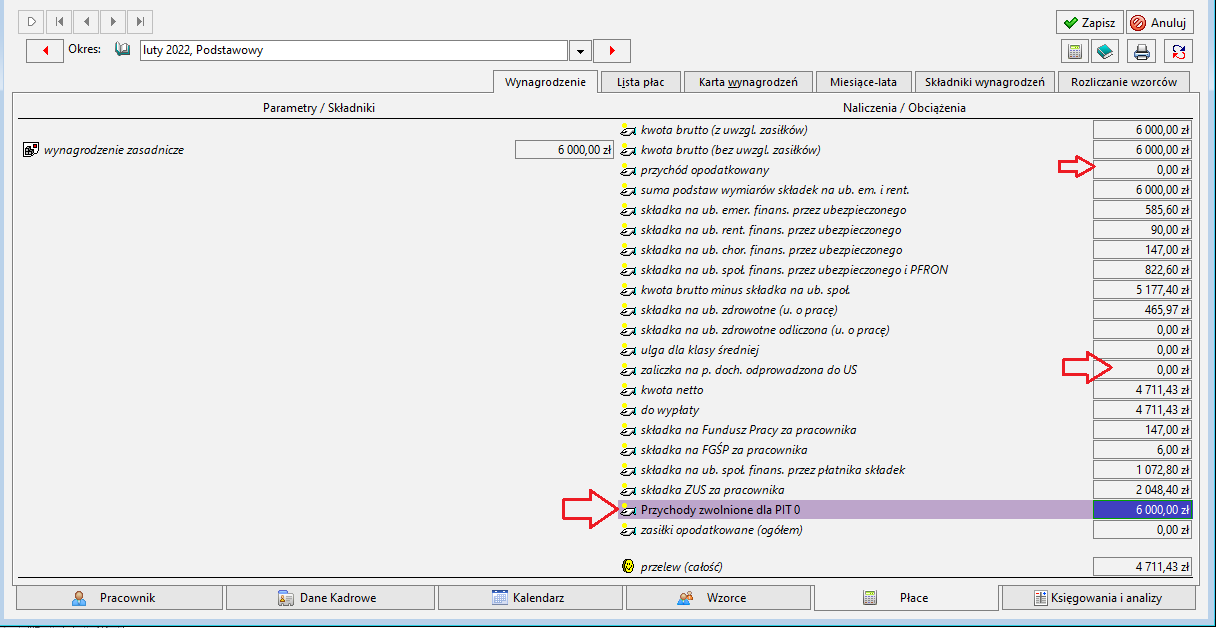
Task: Open the Wynagrodzenie tab
Action: tap(545, 82)
